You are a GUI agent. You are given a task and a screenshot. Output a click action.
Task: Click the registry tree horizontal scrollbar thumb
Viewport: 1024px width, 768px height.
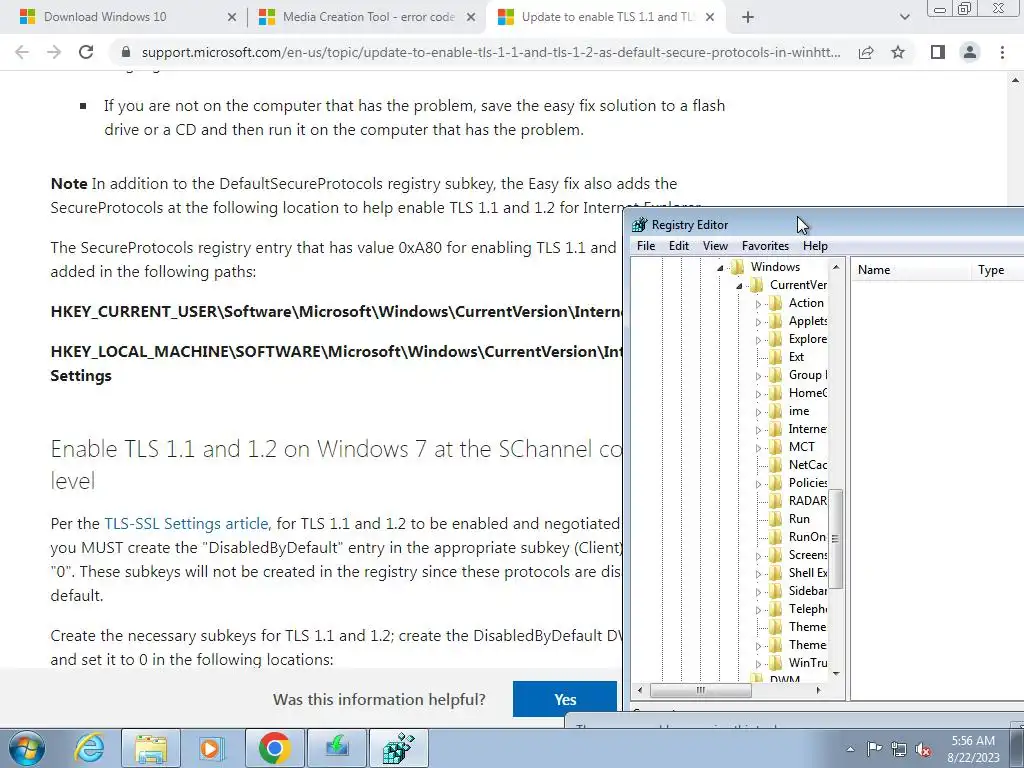pyautogui.click(x=701, y=690)
